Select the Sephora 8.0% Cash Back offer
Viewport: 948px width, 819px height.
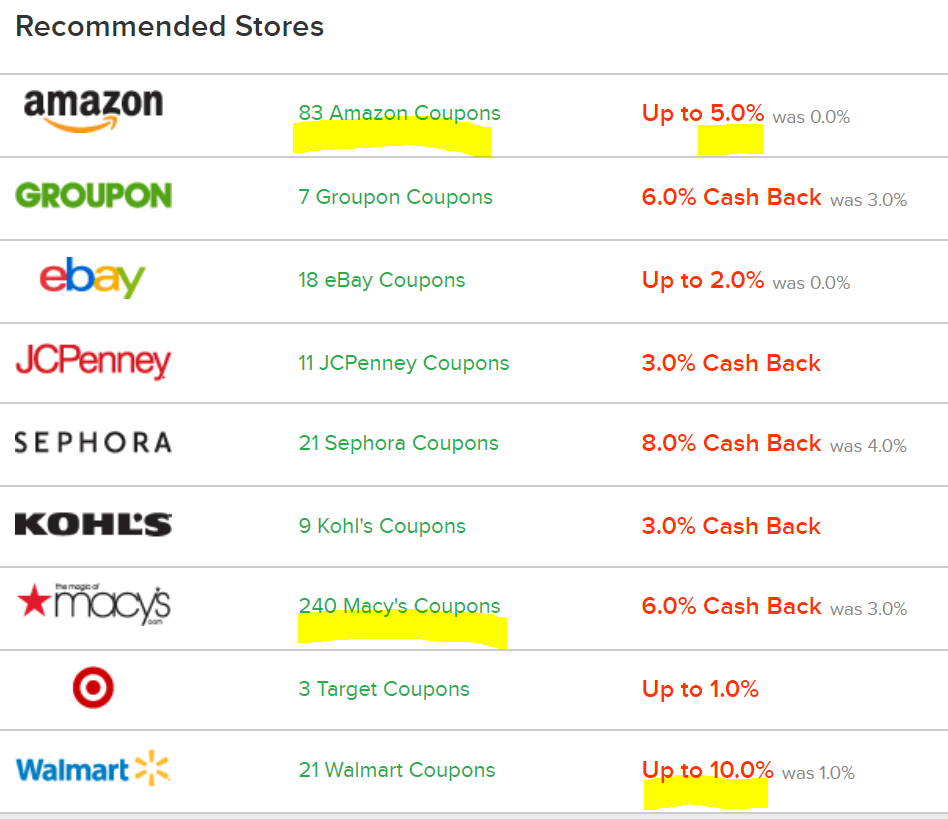pos(732,443)
